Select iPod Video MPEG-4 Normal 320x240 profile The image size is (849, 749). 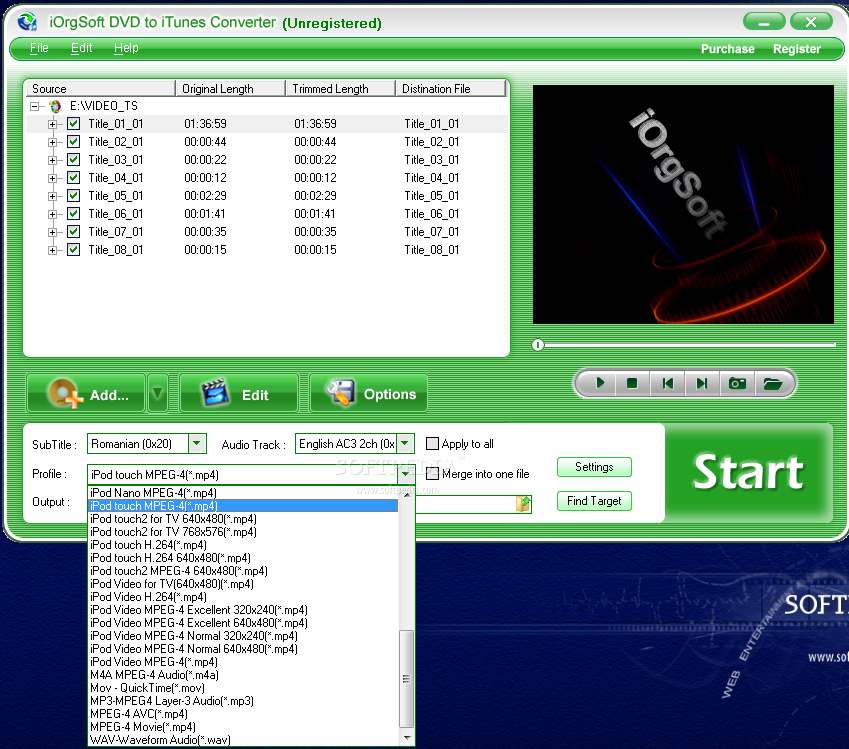[243, 636]
